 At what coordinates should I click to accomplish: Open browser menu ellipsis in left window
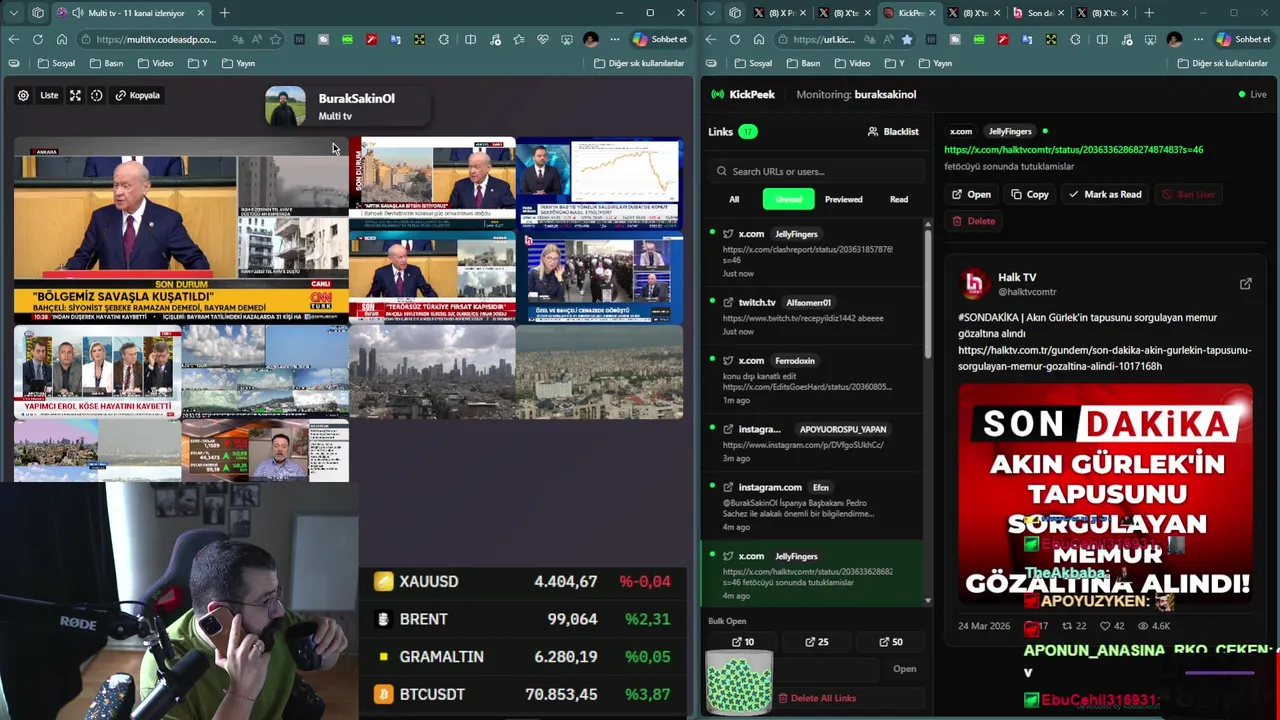[615, 39]
